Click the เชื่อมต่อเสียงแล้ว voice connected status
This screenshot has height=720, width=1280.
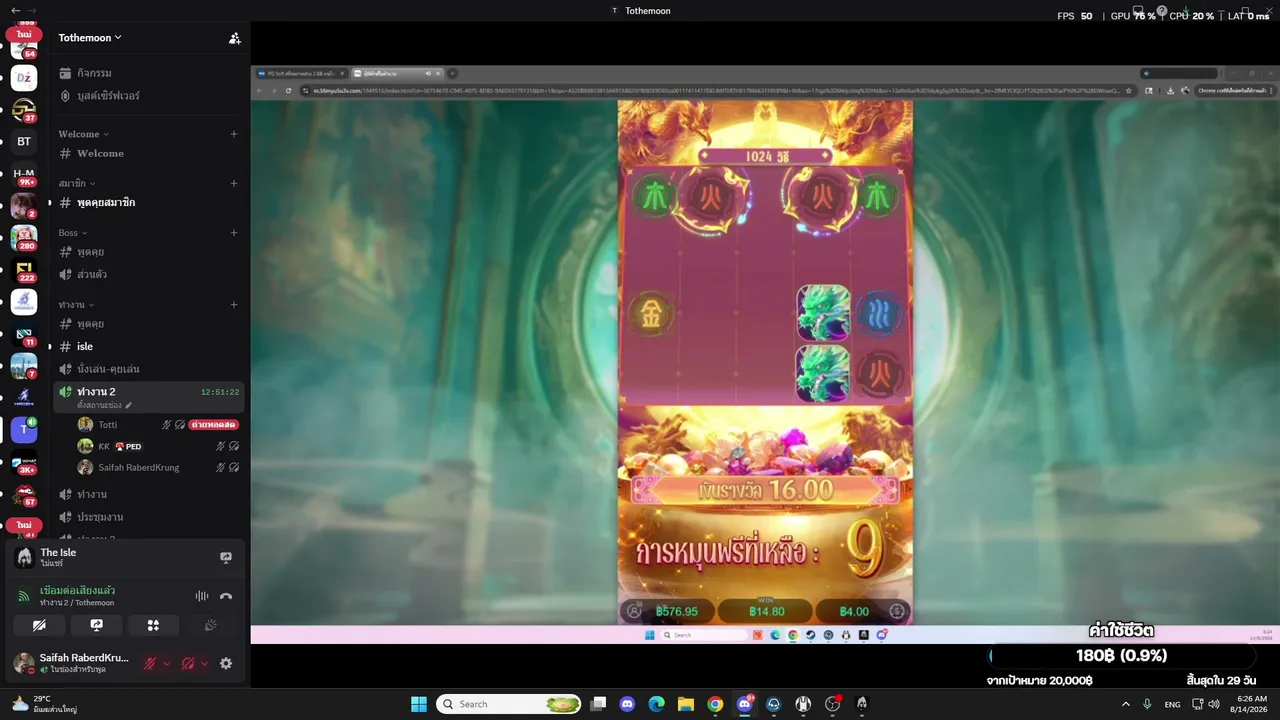tap(78, 590)
